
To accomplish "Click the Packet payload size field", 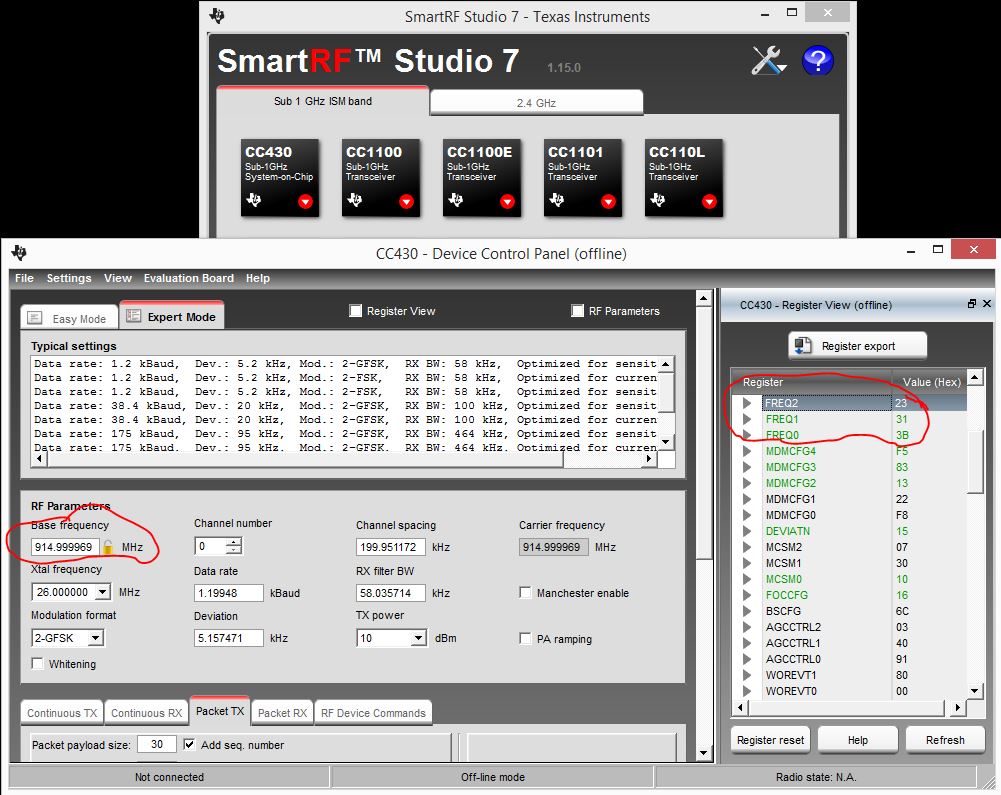I will coord(157,744).
